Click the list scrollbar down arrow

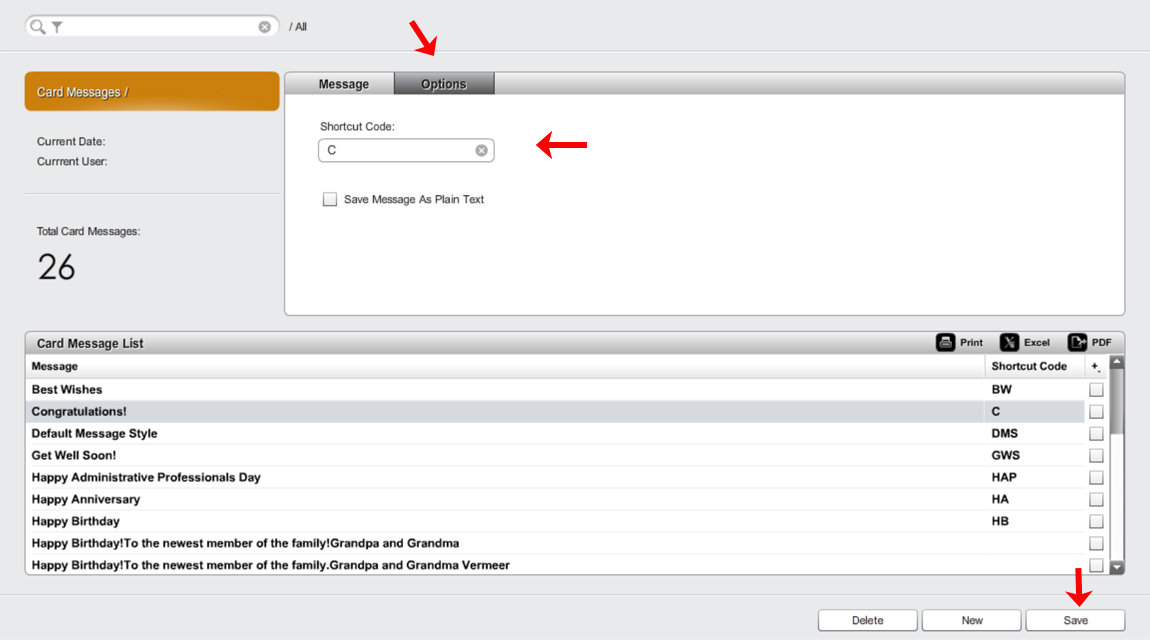click(x=1117, y=567)
